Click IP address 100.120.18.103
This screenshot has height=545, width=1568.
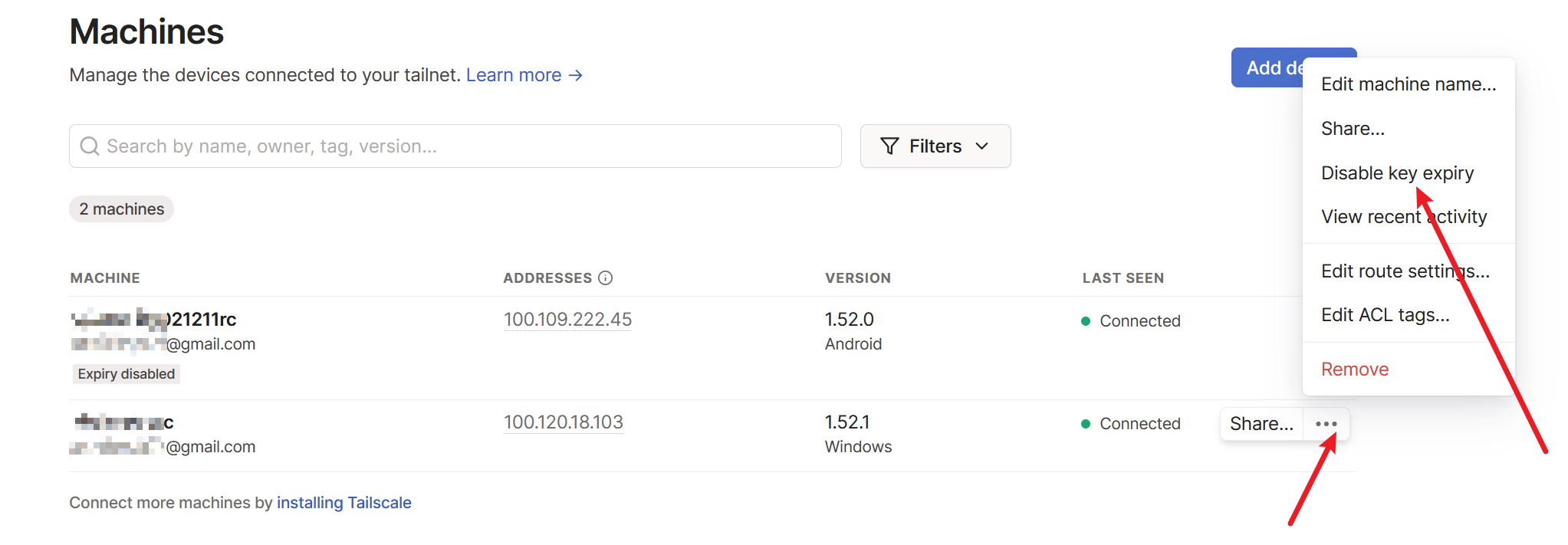[563, 422]
